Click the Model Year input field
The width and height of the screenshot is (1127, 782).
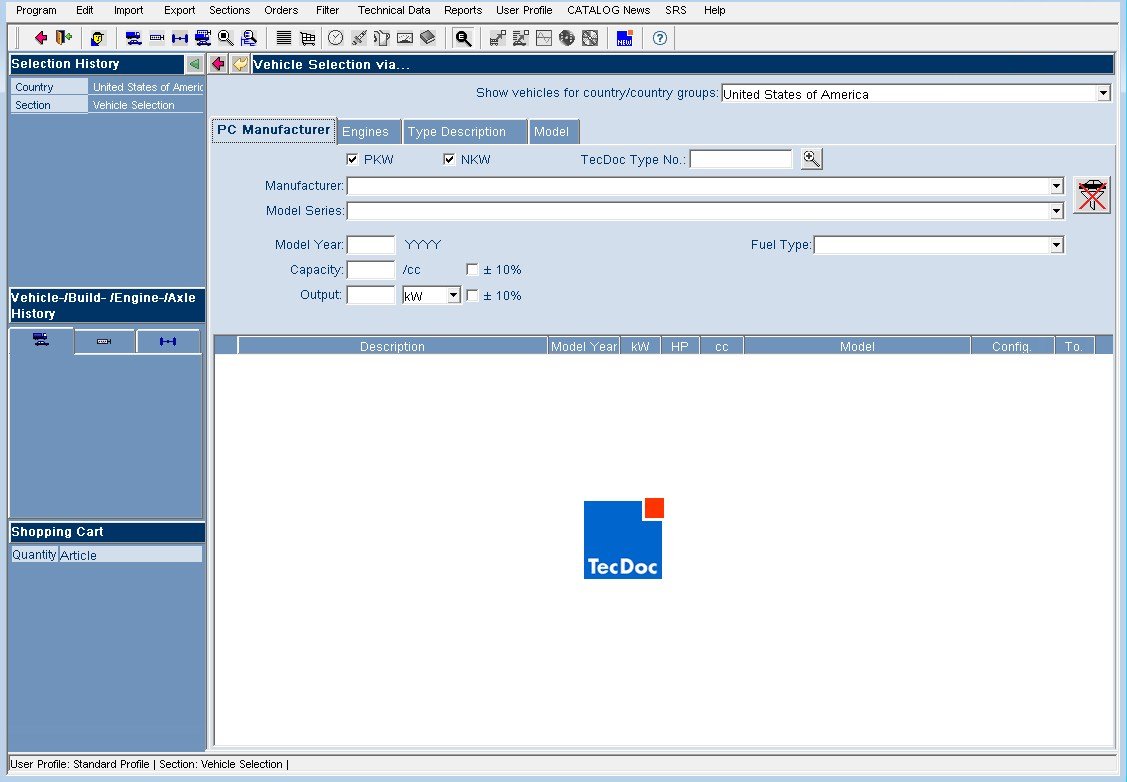point(371,245)
